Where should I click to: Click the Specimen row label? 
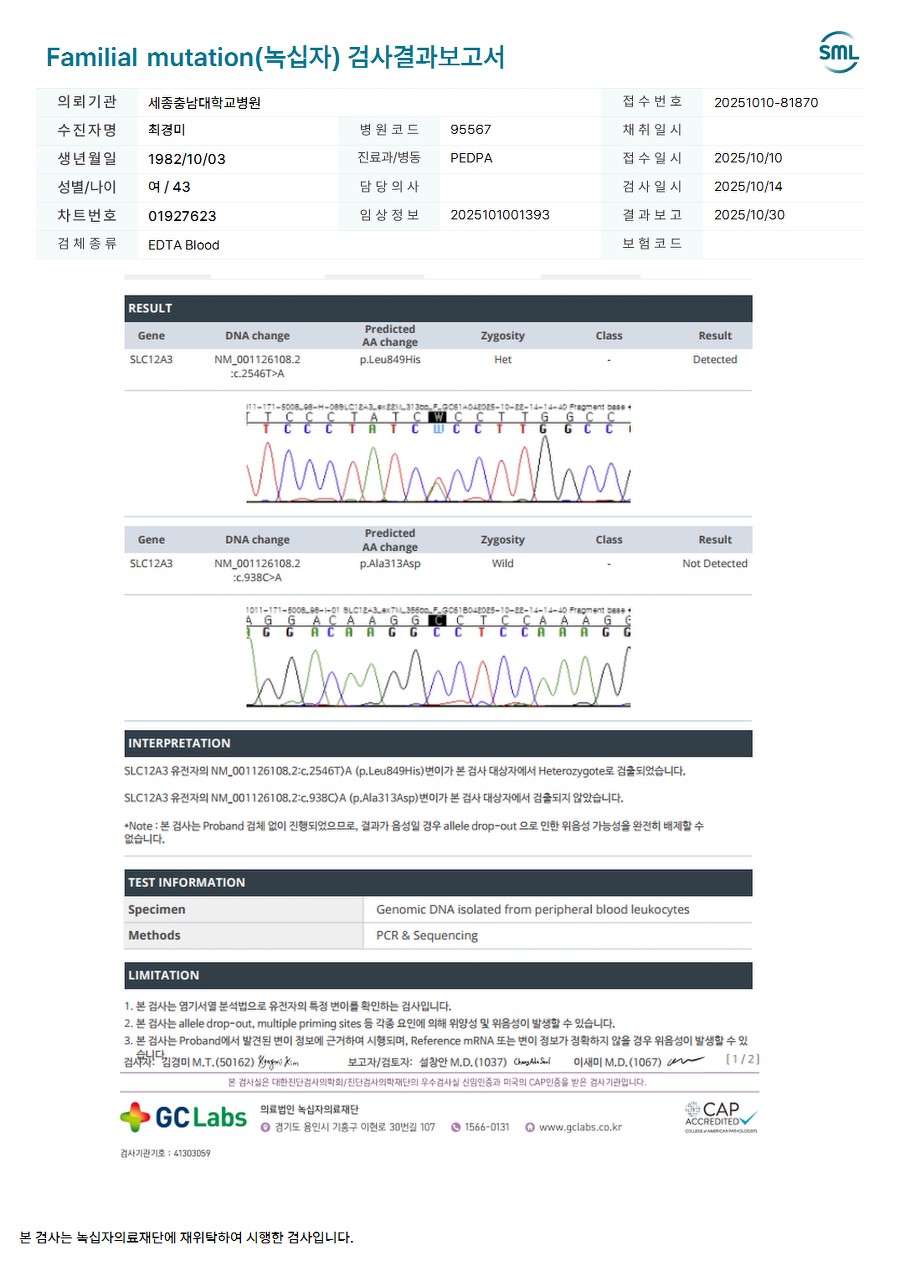pyautogui.click(x=157, y=909)
